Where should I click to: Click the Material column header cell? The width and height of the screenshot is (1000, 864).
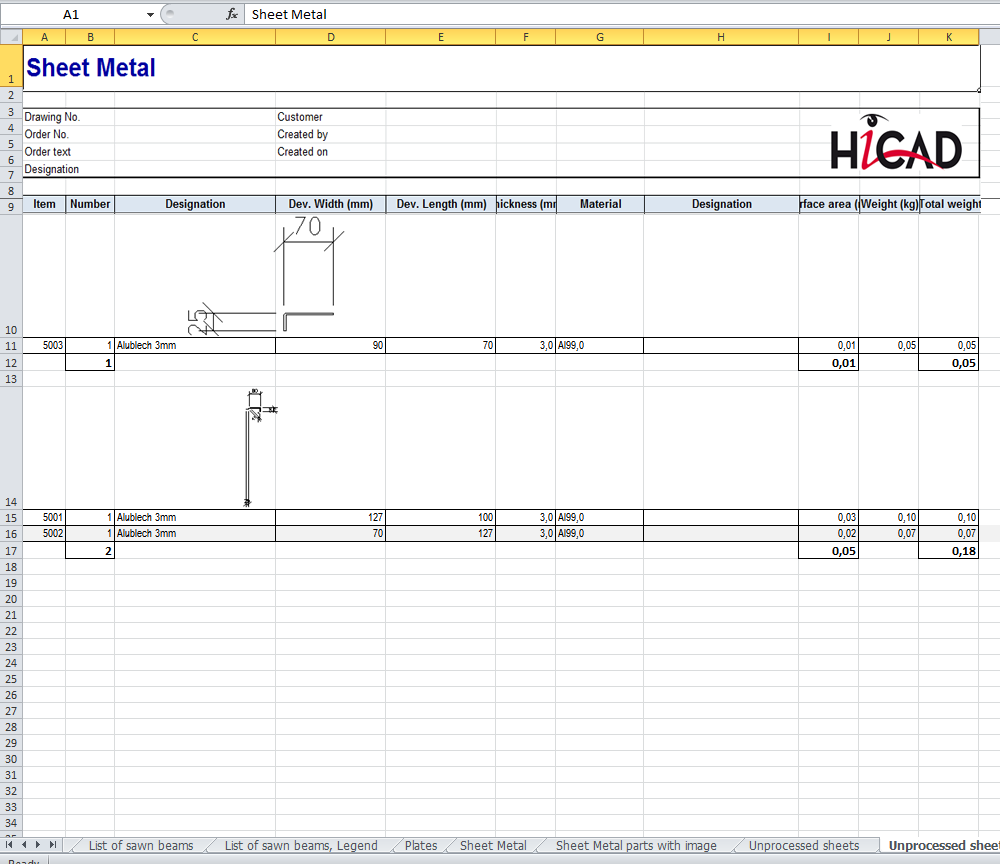tap(600, 204)
